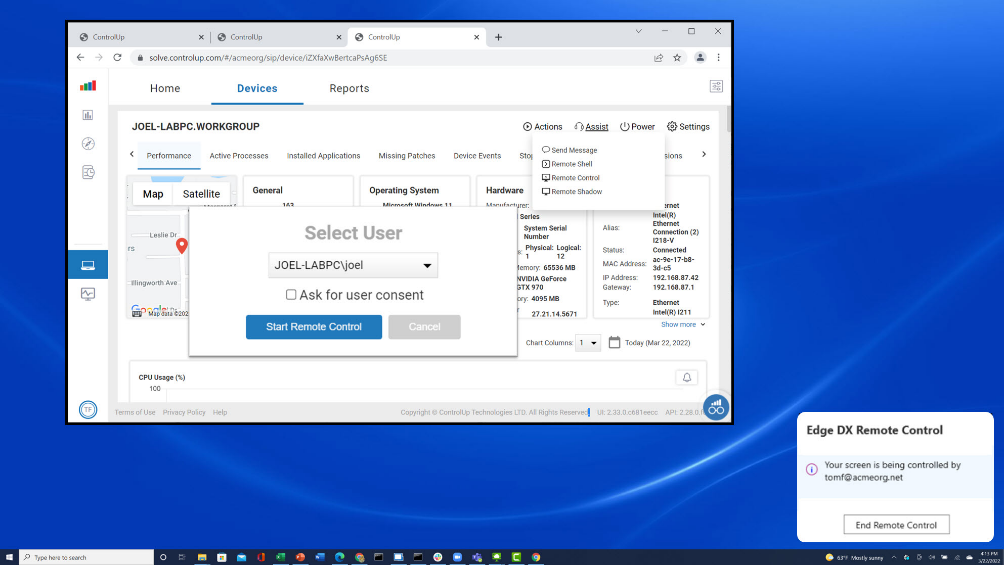Viewport: 1004px width, 565px height.
Task: Open the Chart Columns dropdown
Action: (587, 343)
